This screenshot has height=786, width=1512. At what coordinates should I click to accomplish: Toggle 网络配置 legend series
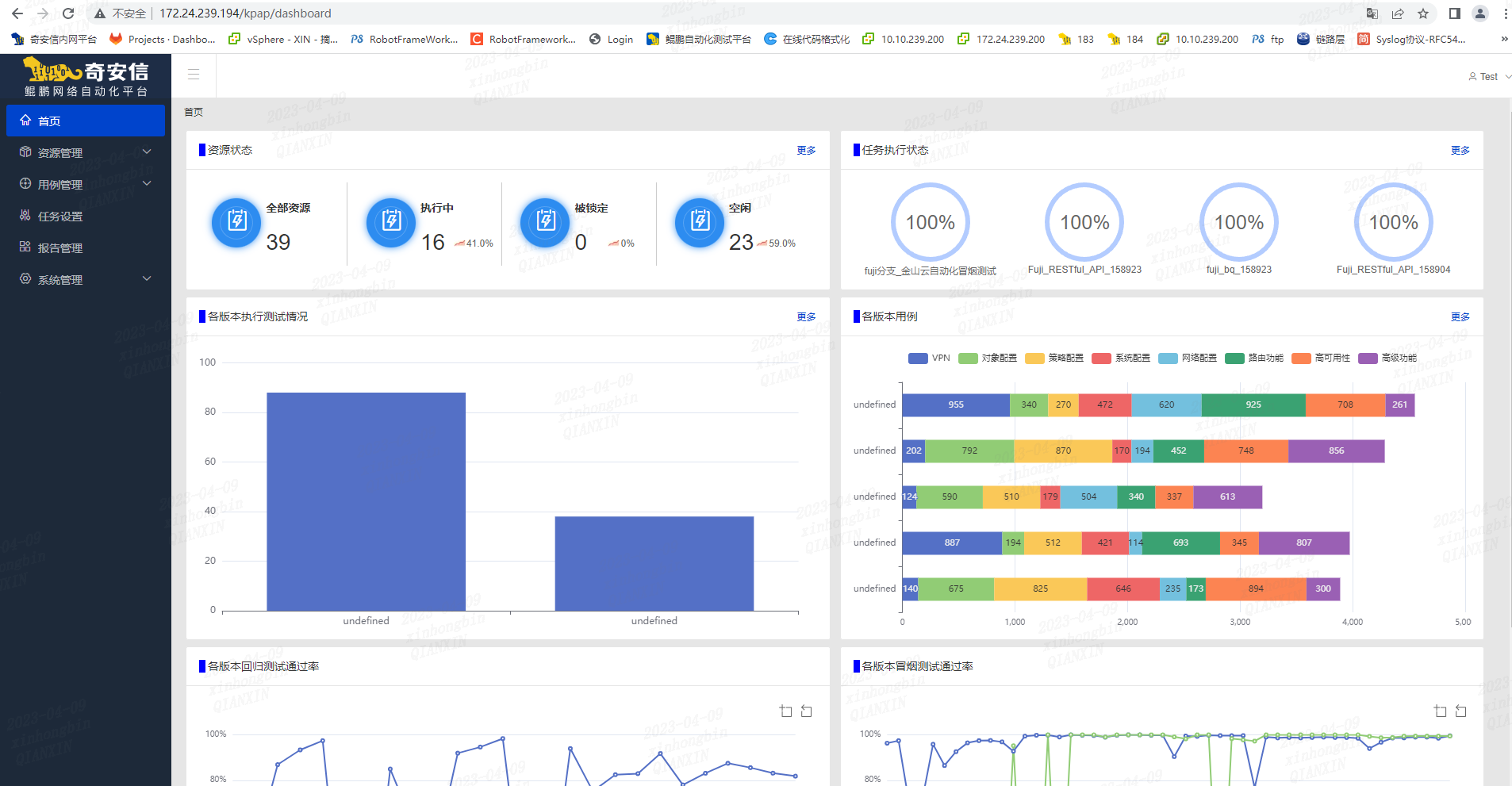1188,358
